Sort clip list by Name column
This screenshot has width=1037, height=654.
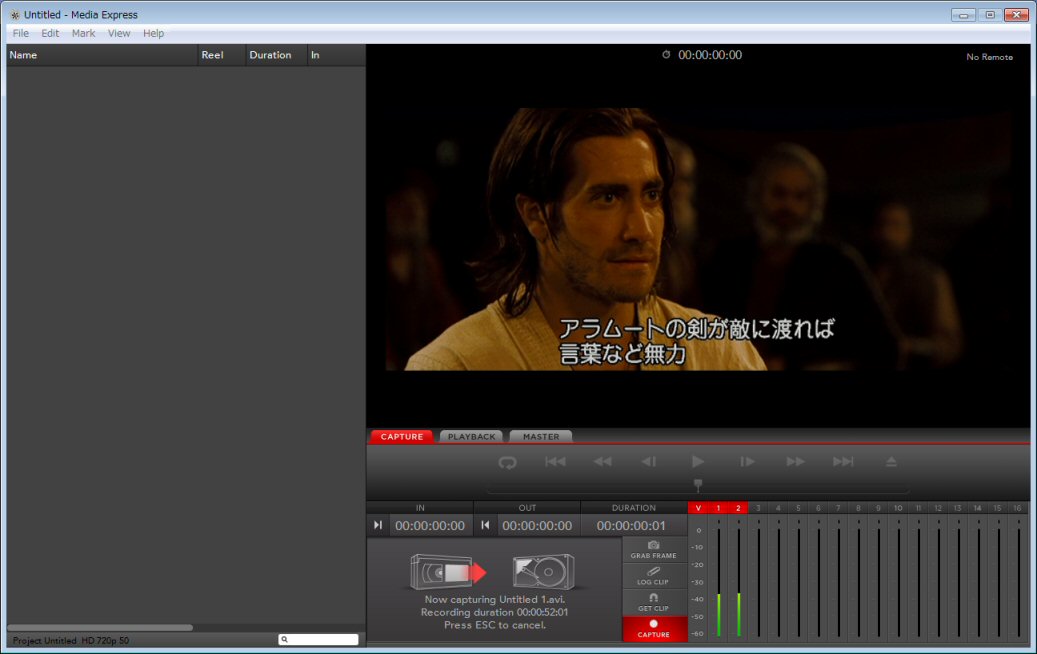coord(102,55)
